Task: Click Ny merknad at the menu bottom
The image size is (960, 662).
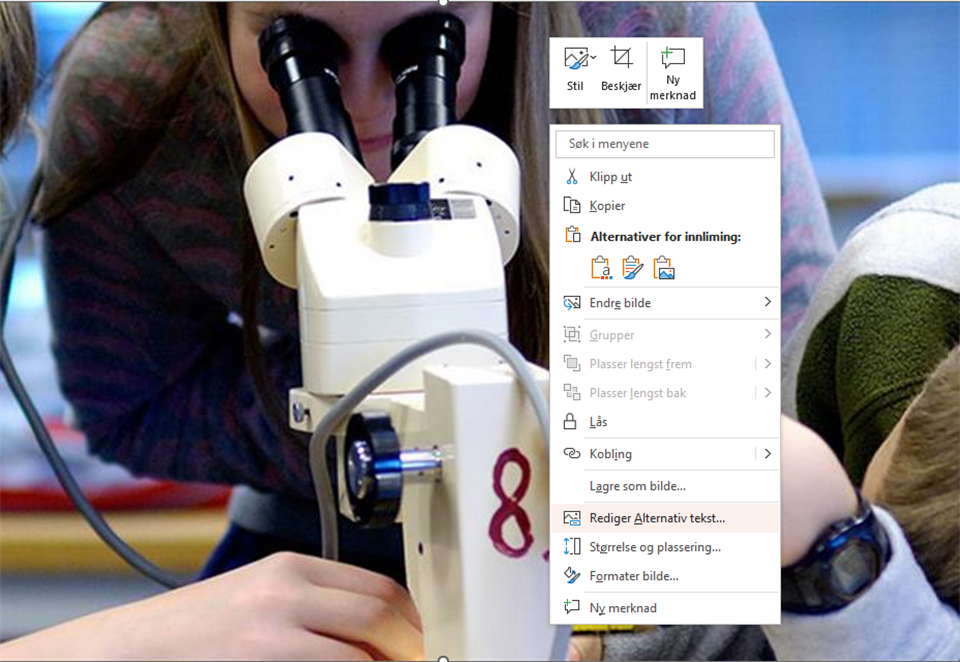Action: click(x=623, y=608)
